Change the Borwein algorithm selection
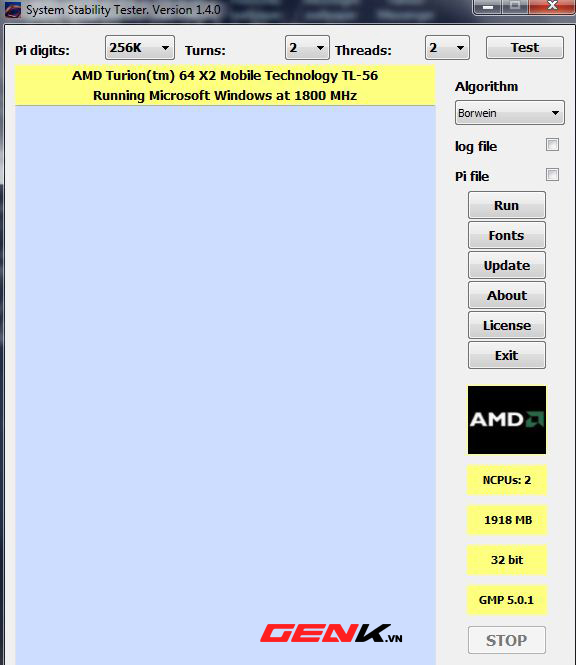Image resolution: width=576 pixels, height=665 pixels. point(509,113)
